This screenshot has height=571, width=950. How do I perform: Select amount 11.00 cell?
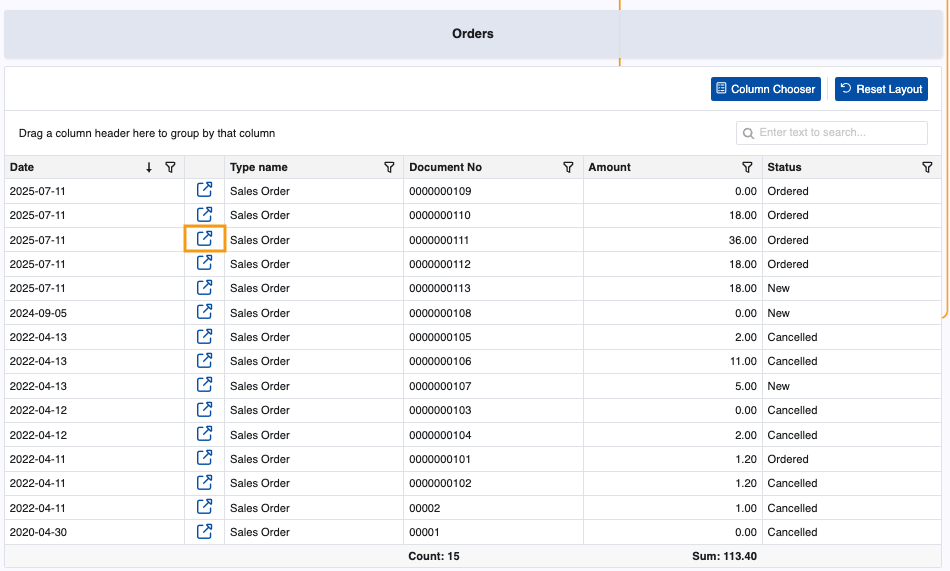[x=673, y=361]
